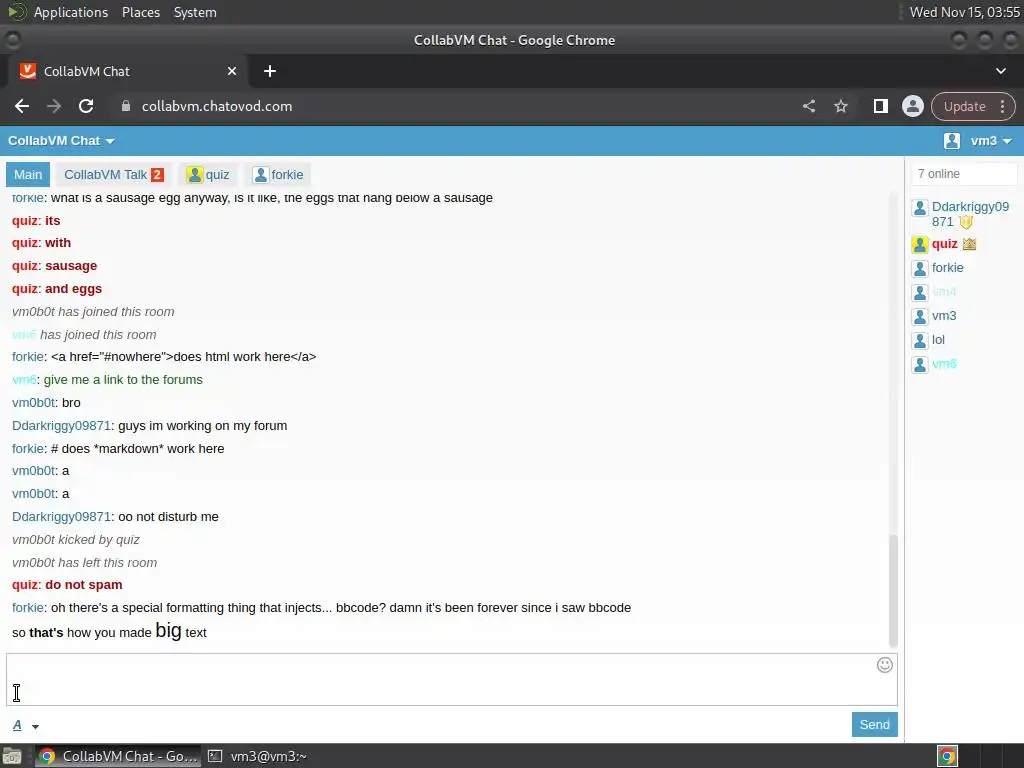Open the emoji smiley picker
Screen dimensions: 1024x768
tap(884, 665)
